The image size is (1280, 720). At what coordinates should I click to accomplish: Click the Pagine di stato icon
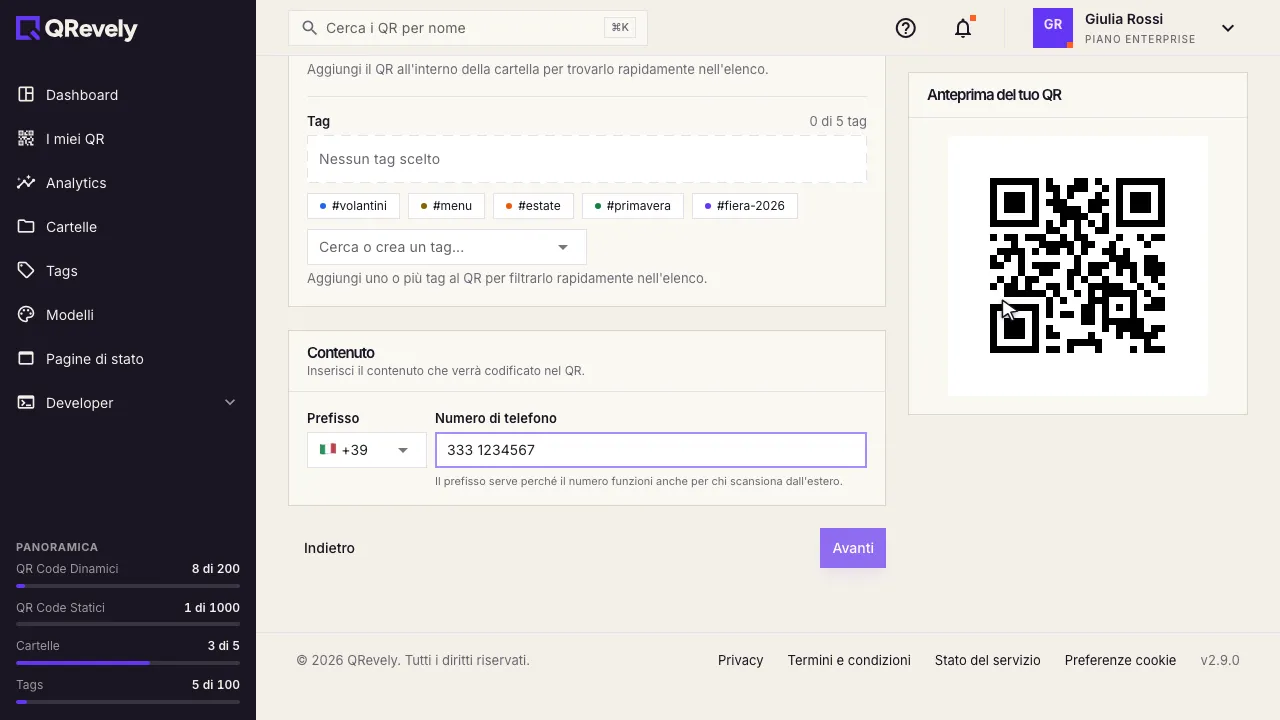(x=26, y=358)
